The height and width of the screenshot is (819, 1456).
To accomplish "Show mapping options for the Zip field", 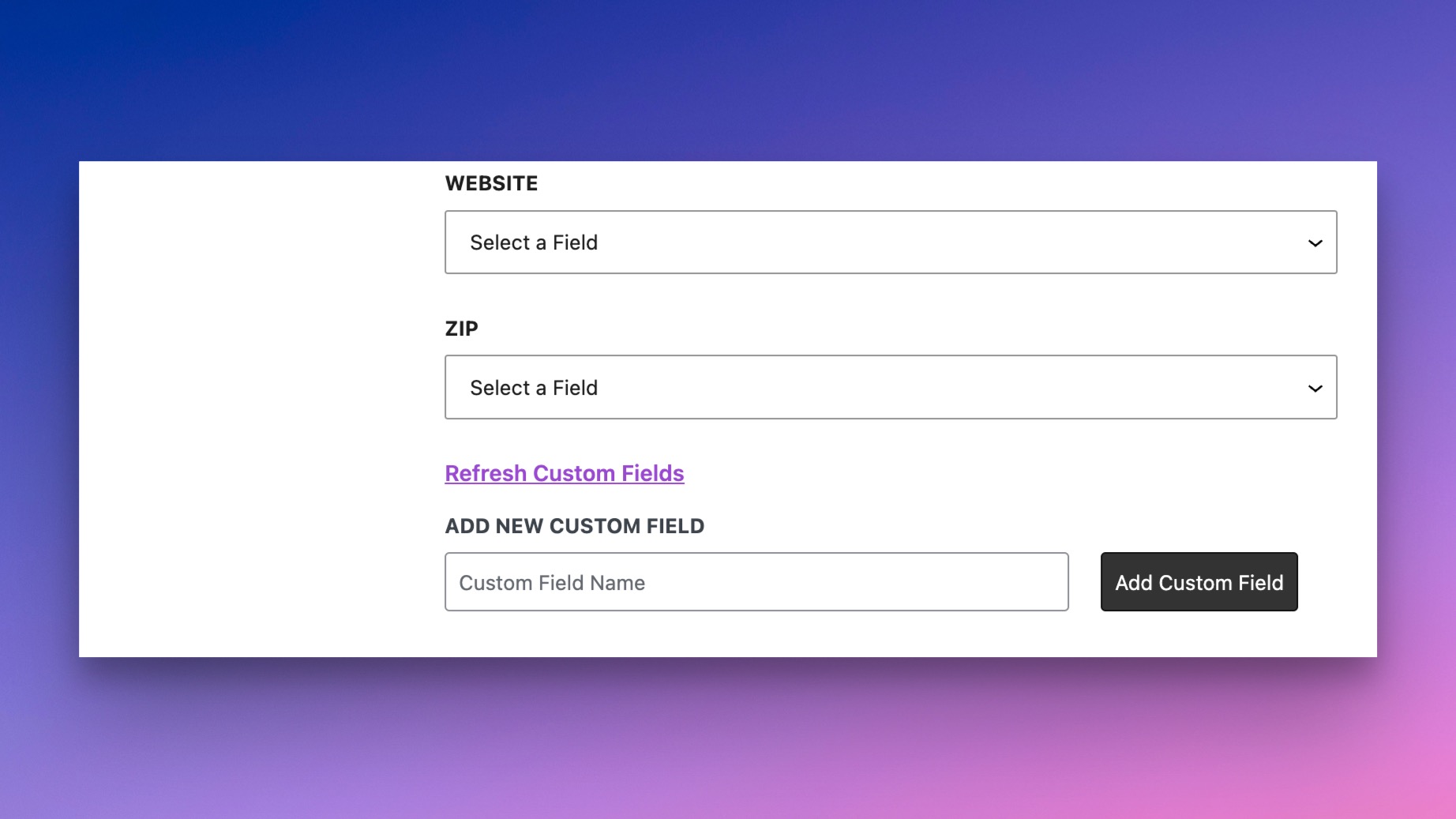I will pyautogui.click(x=890, y=388).
